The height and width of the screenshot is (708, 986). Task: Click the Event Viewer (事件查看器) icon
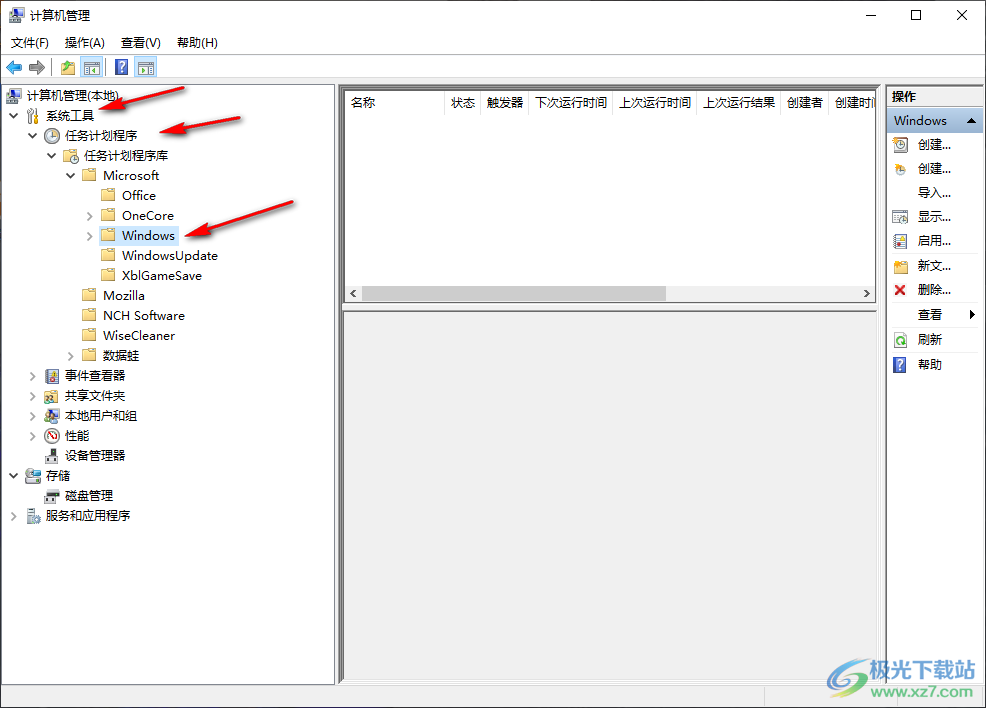52,376
